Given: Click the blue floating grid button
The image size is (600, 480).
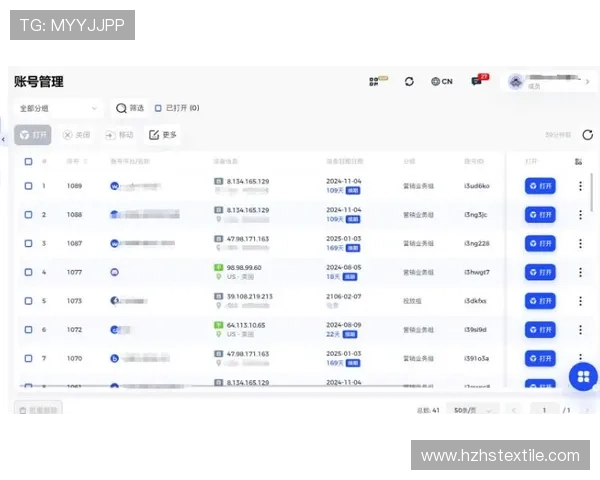Looking at the screenshot, I should pyautogui.click(x=583, y=377).
